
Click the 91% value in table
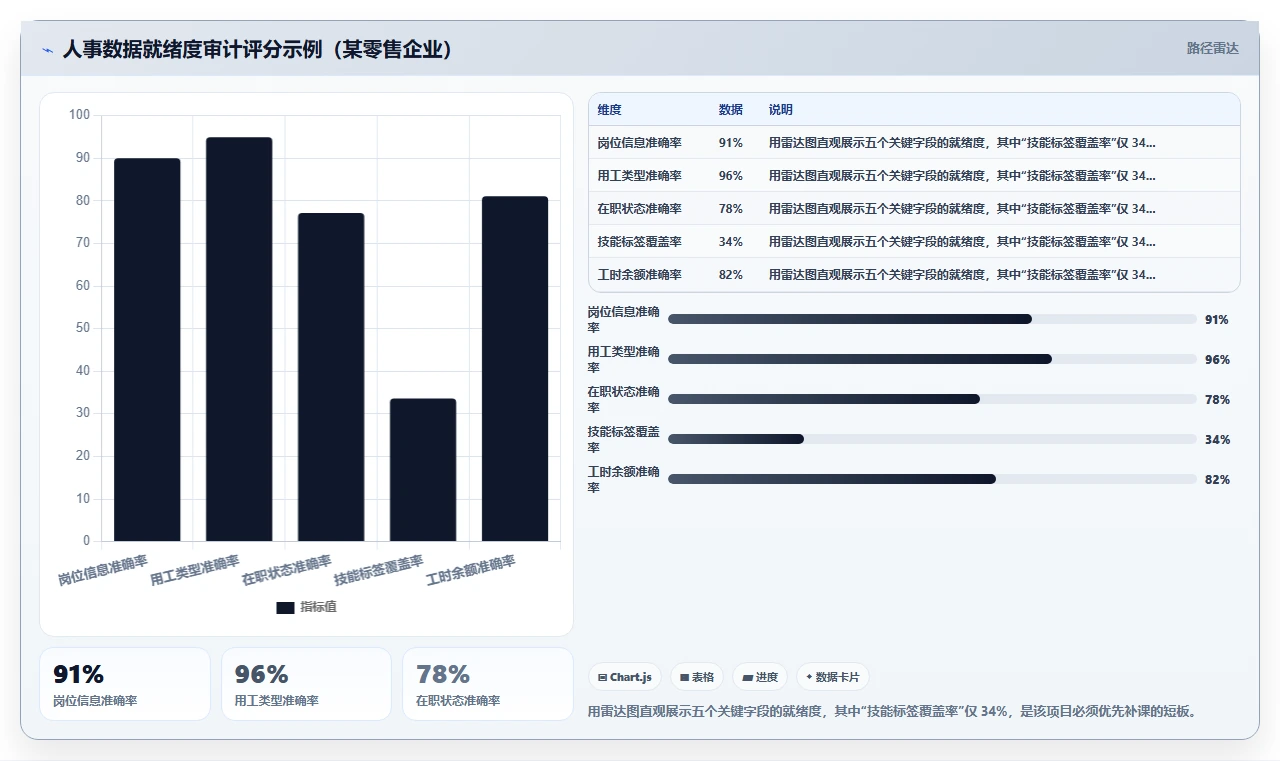click(731, 143)
